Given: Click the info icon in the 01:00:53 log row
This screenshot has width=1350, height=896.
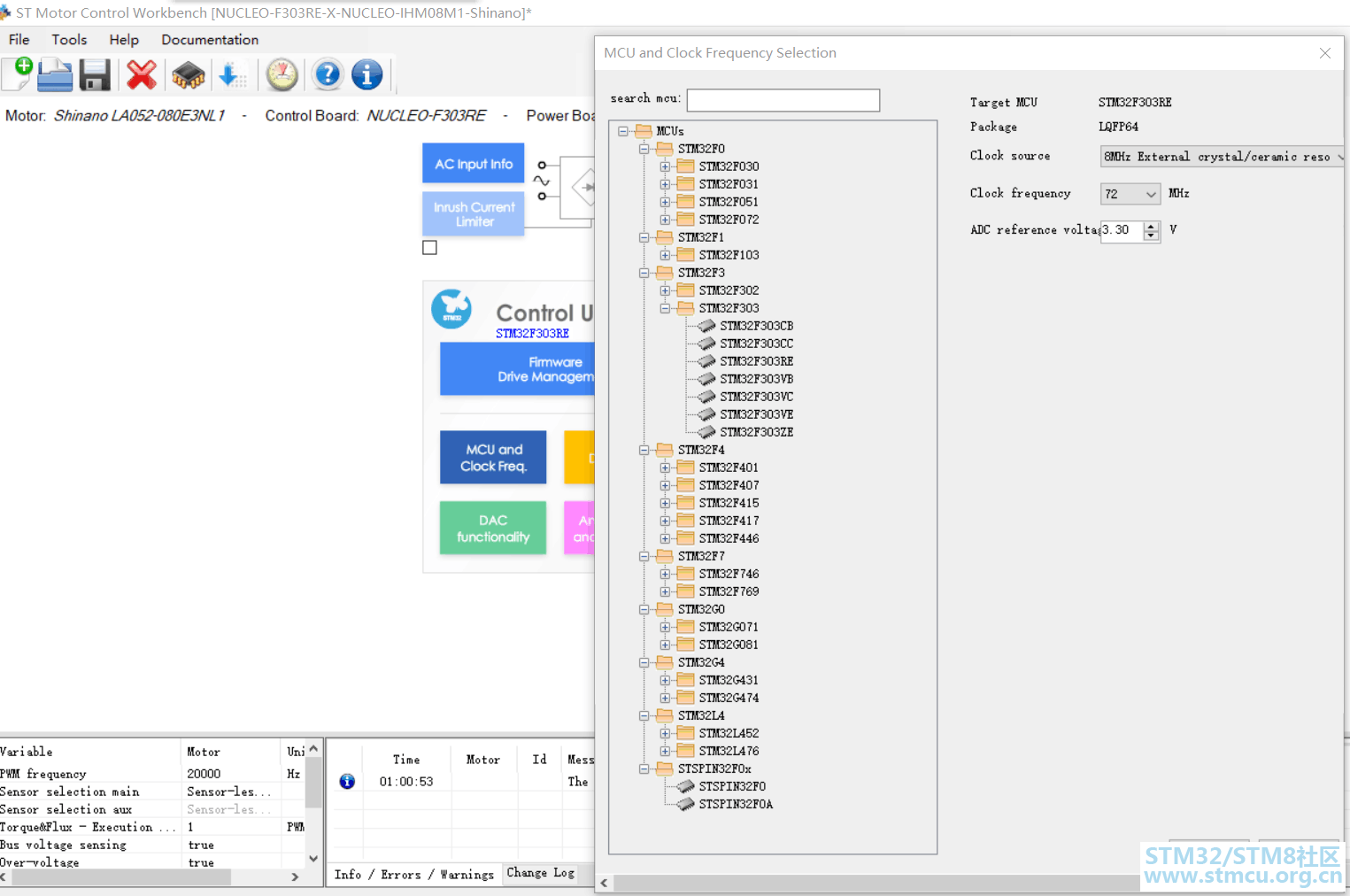Looking at the screenshot, I should [347, 781].
